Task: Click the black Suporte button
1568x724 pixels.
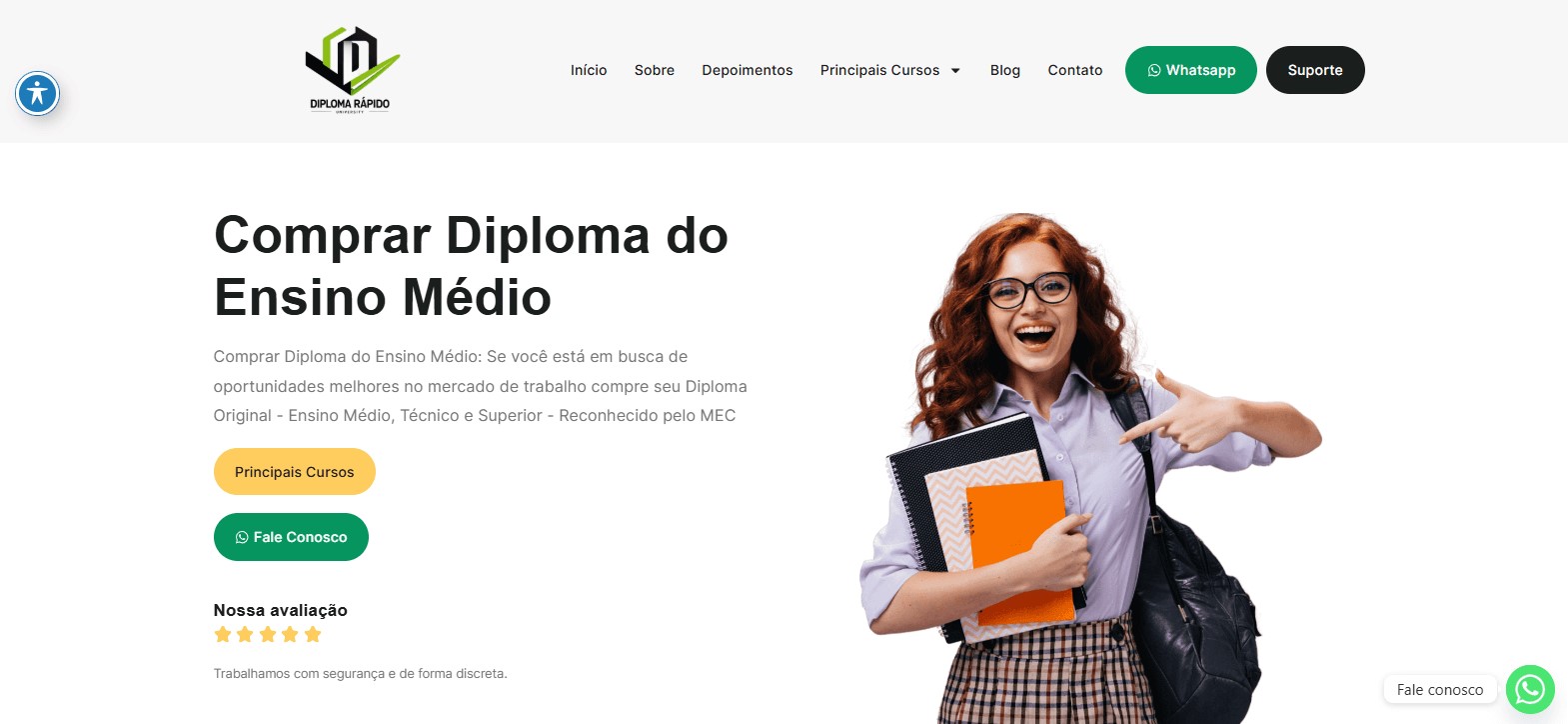Action: 1315,70
